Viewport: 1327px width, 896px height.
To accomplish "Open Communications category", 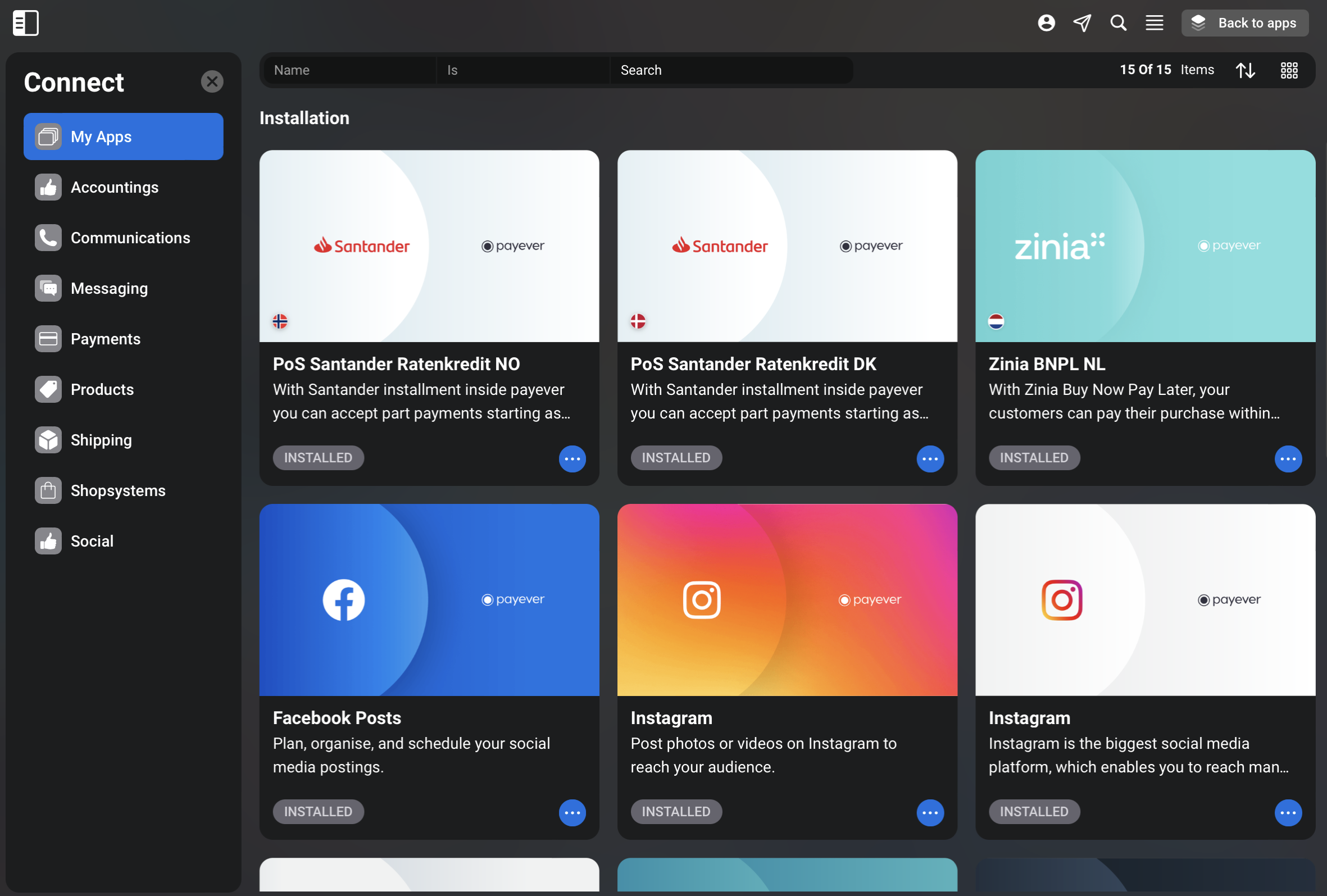I will [x=124, y=238].
